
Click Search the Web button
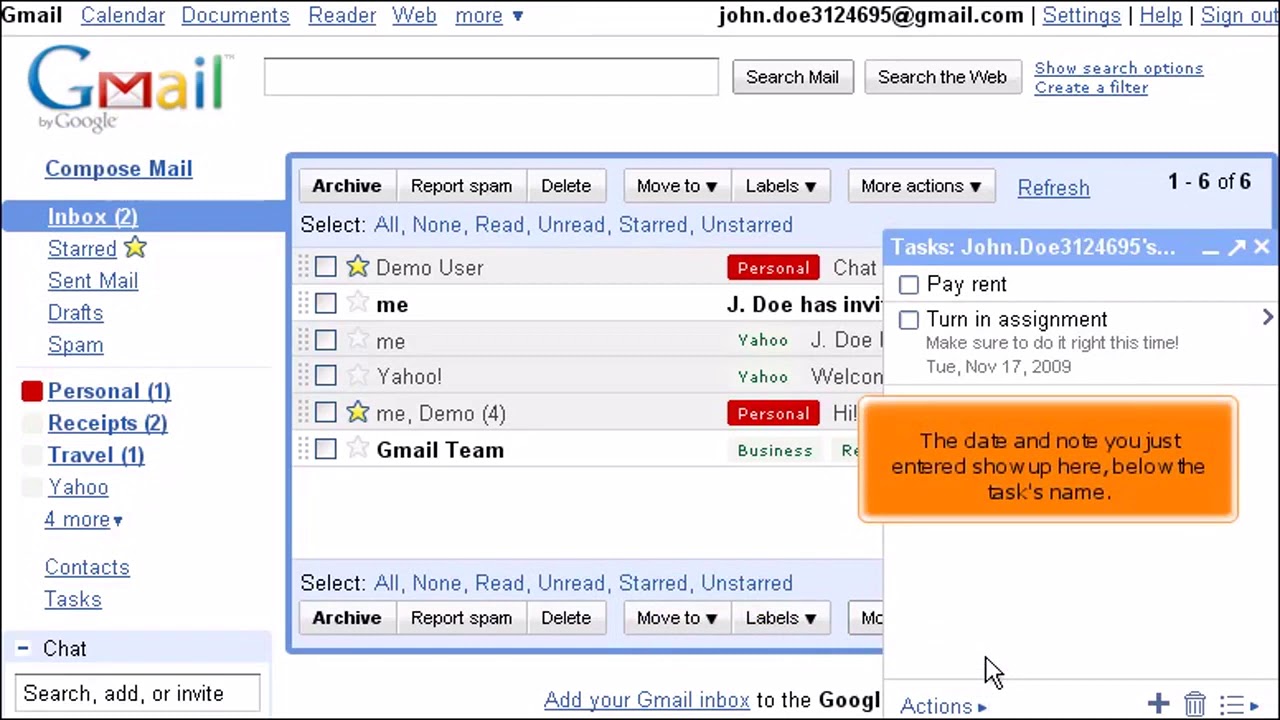(942, 77)
